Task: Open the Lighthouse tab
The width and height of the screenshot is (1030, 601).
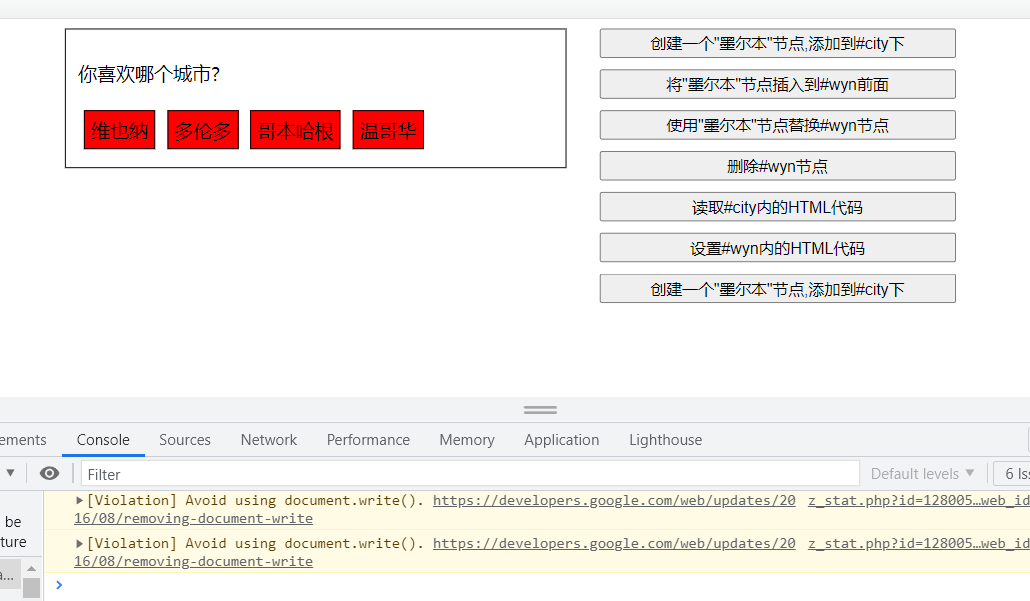Action: click(x=665, y=439)
